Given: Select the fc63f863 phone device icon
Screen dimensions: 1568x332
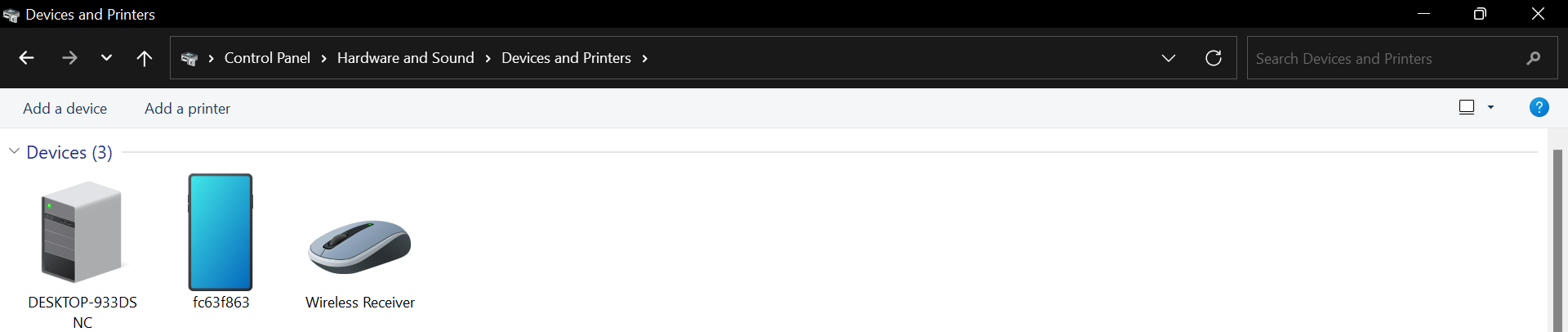Looking at the screenshot, I should pos(220,232).
